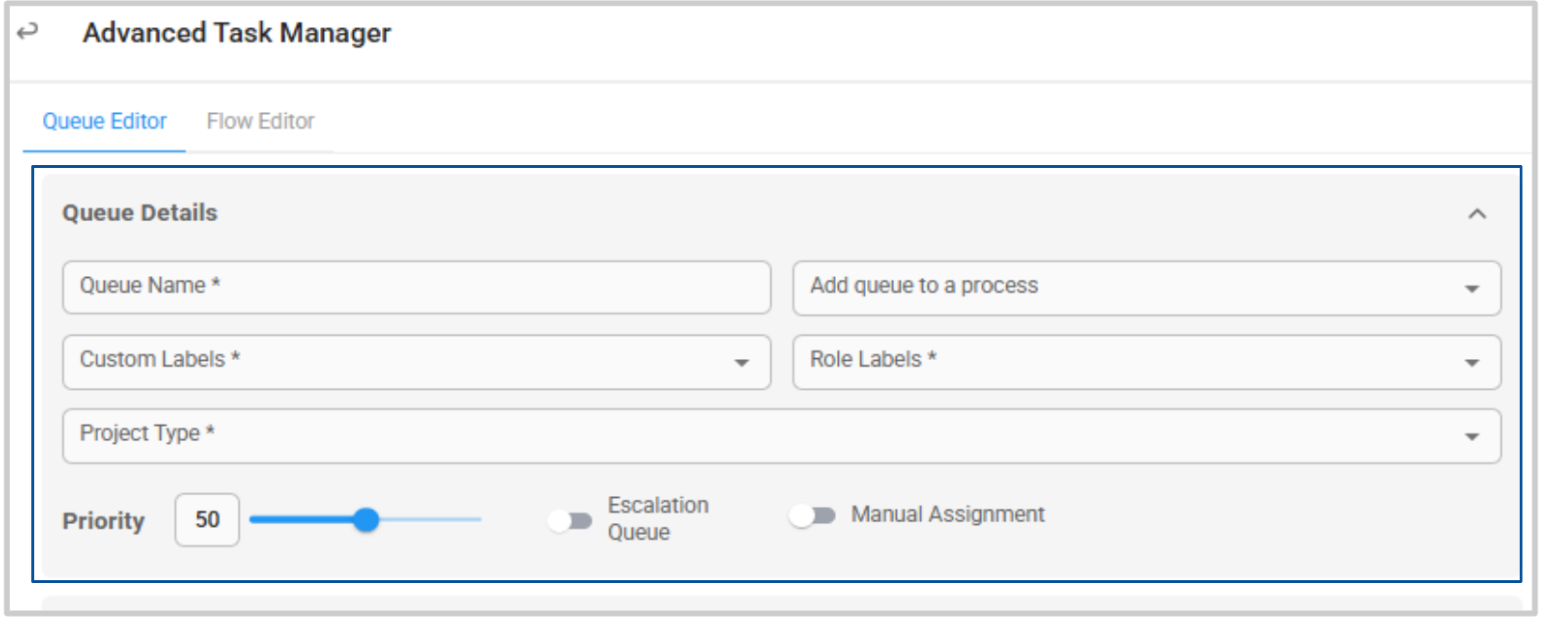The height and width of the screenshot is (618, 1541).
Task: Open dropdown via the 'Custom Labels *' placeholder text
Action: coord(160,359)
